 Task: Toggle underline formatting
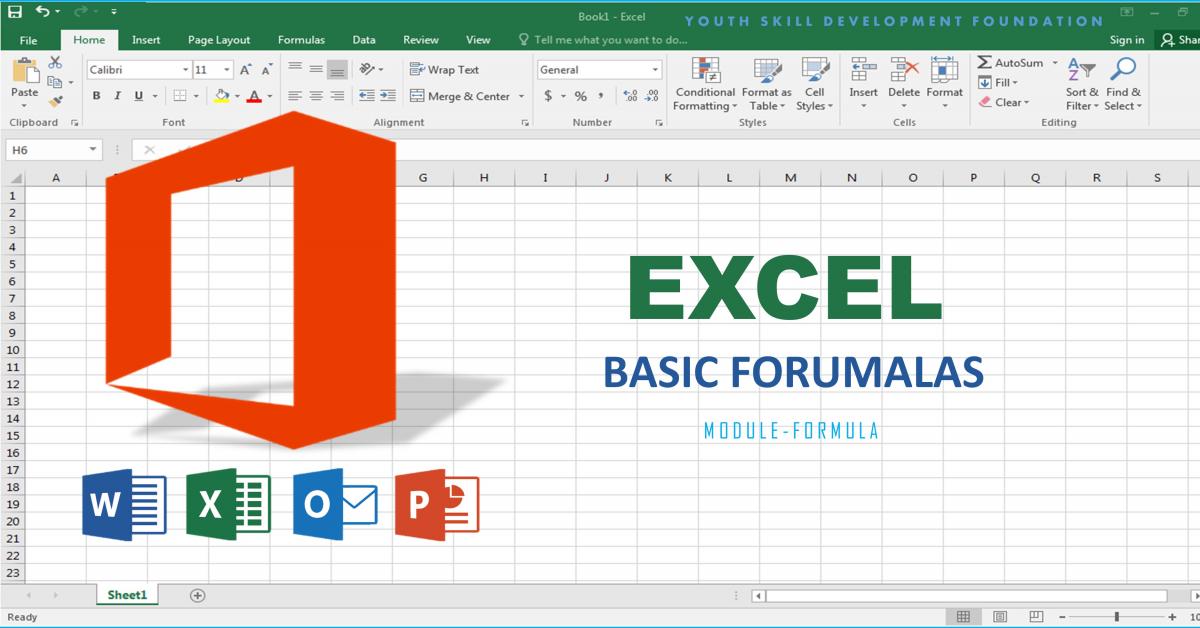[x=138, y=96]
